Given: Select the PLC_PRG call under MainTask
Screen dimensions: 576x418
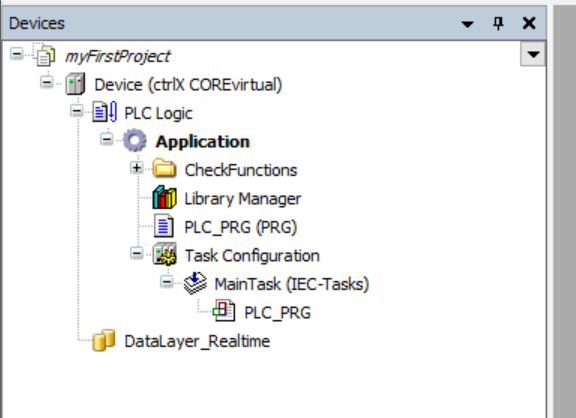Looking at the screenshot, I should 277,313.
